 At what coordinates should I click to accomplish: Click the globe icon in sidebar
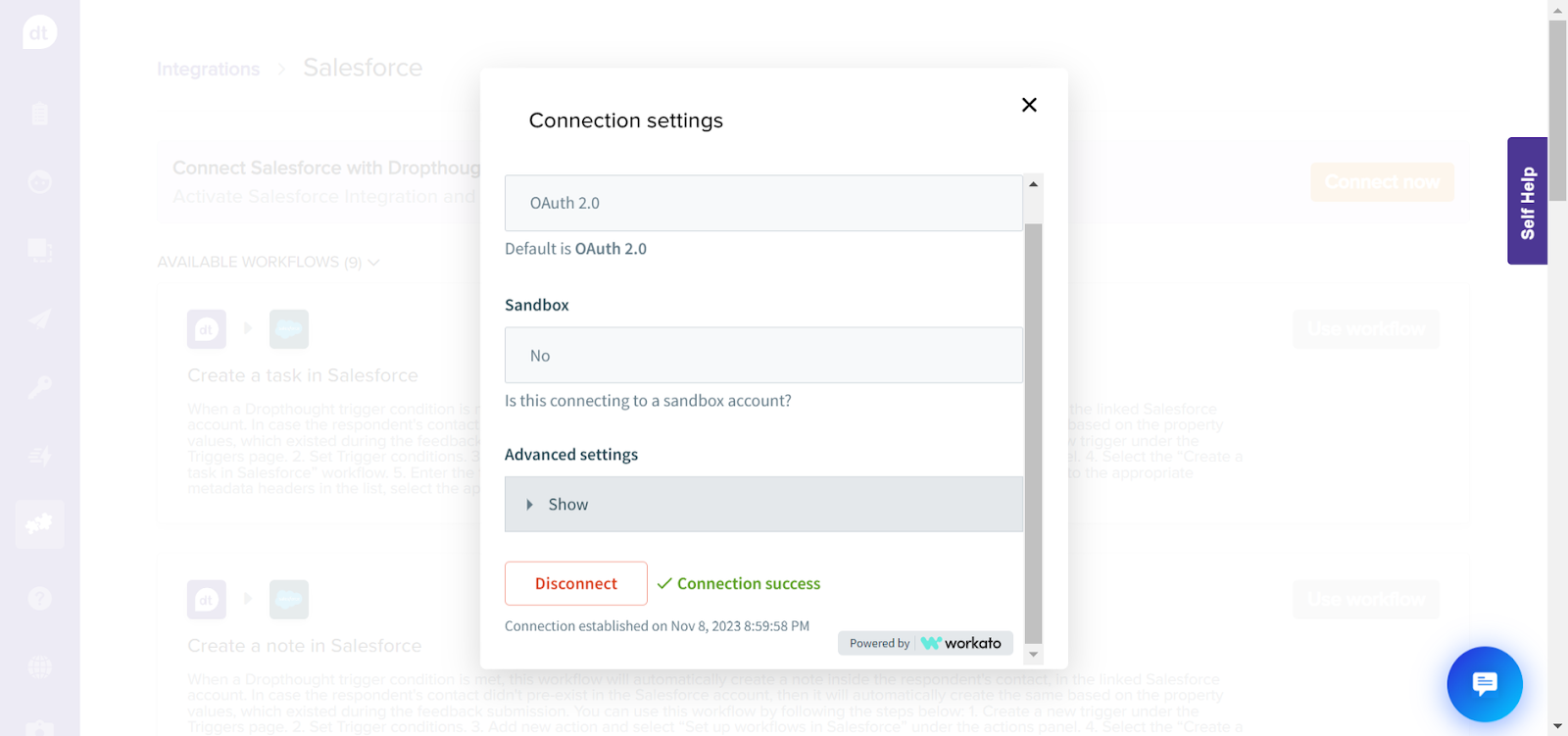coord(39,666)
